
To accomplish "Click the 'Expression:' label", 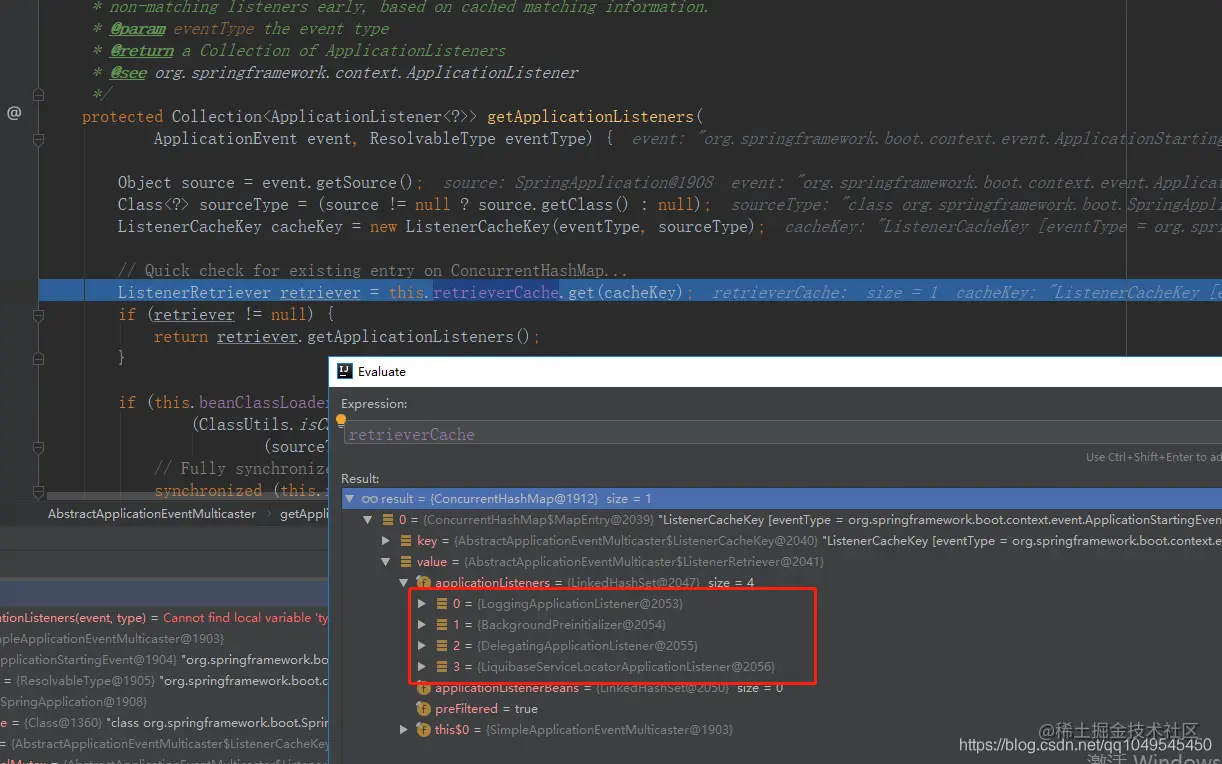I will click(374, 404).
